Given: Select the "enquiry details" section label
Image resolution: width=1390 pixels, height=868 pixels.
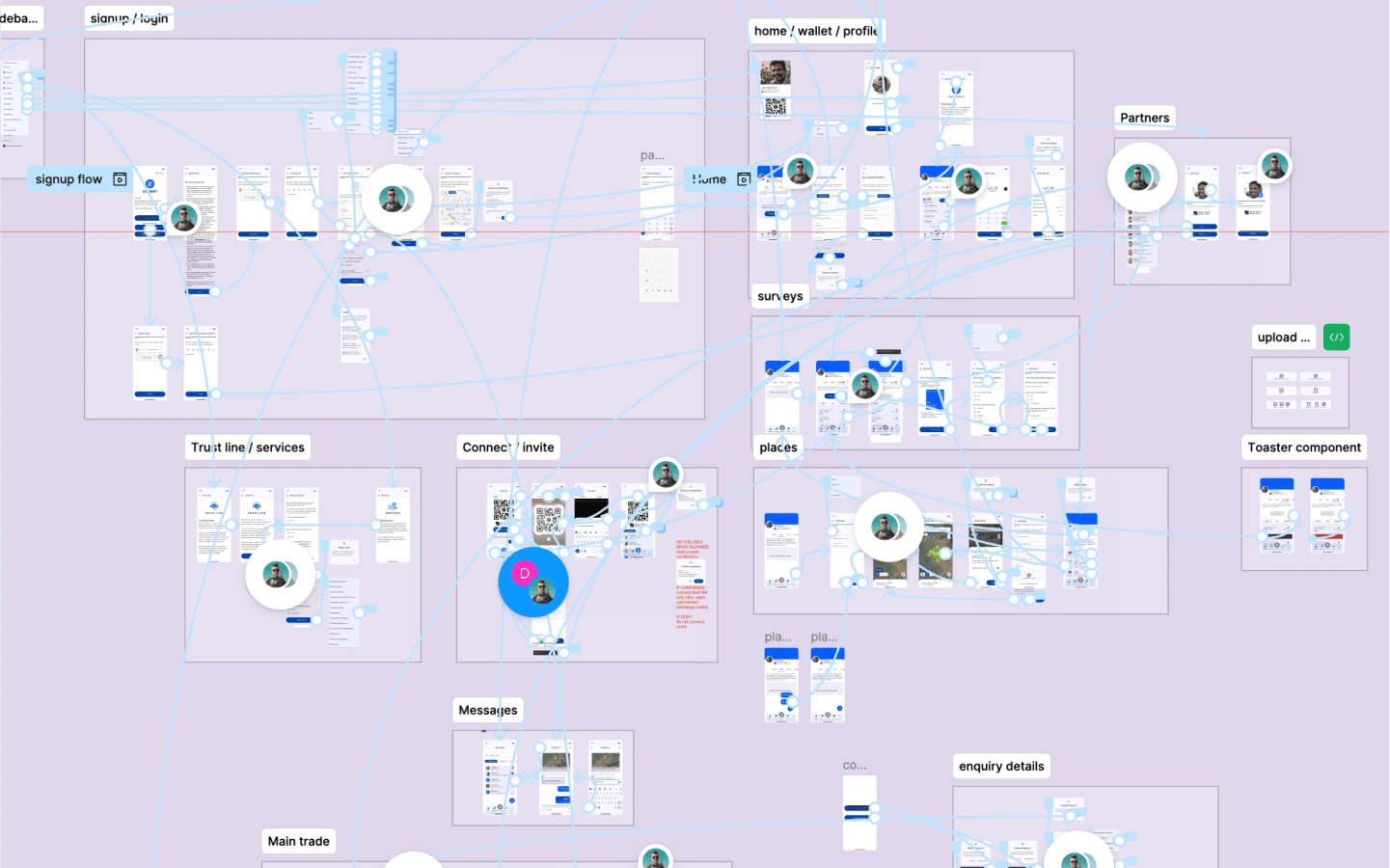Looking at the screenshot, I should [x=1001, y=766].
